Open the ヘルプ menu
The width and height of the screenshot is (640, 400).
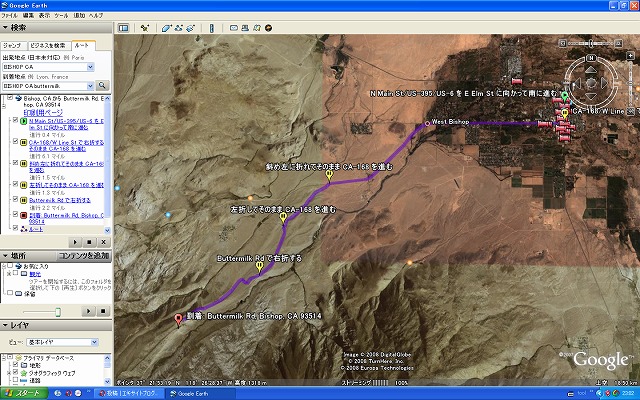(x=96, y=16)
